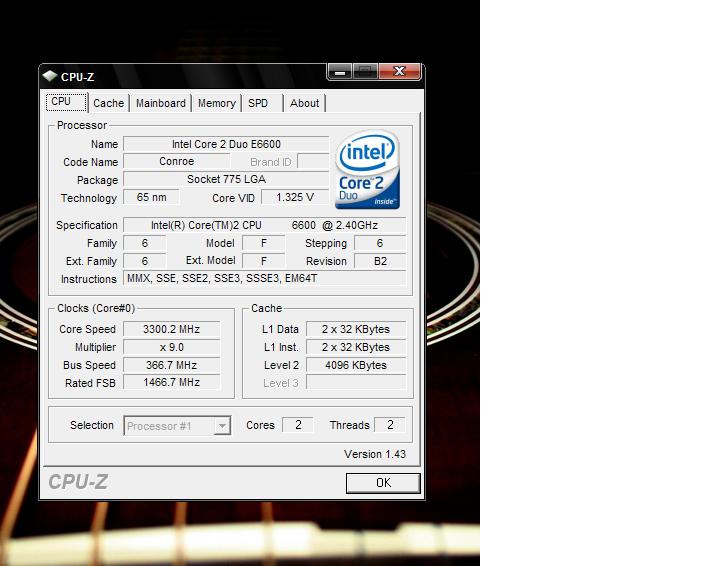The width and height of the screenshot is (720, 566).
Task: Click the Rated FSB value 1466.7 MHz
Action: 172,382
